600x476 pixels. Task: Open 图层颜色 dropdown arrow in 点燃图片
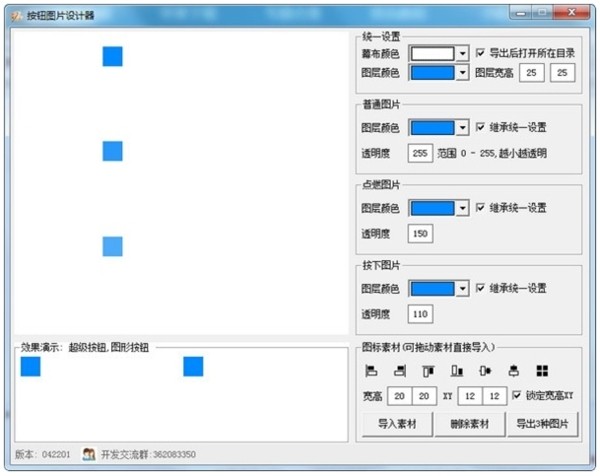[x=463, y=209]
